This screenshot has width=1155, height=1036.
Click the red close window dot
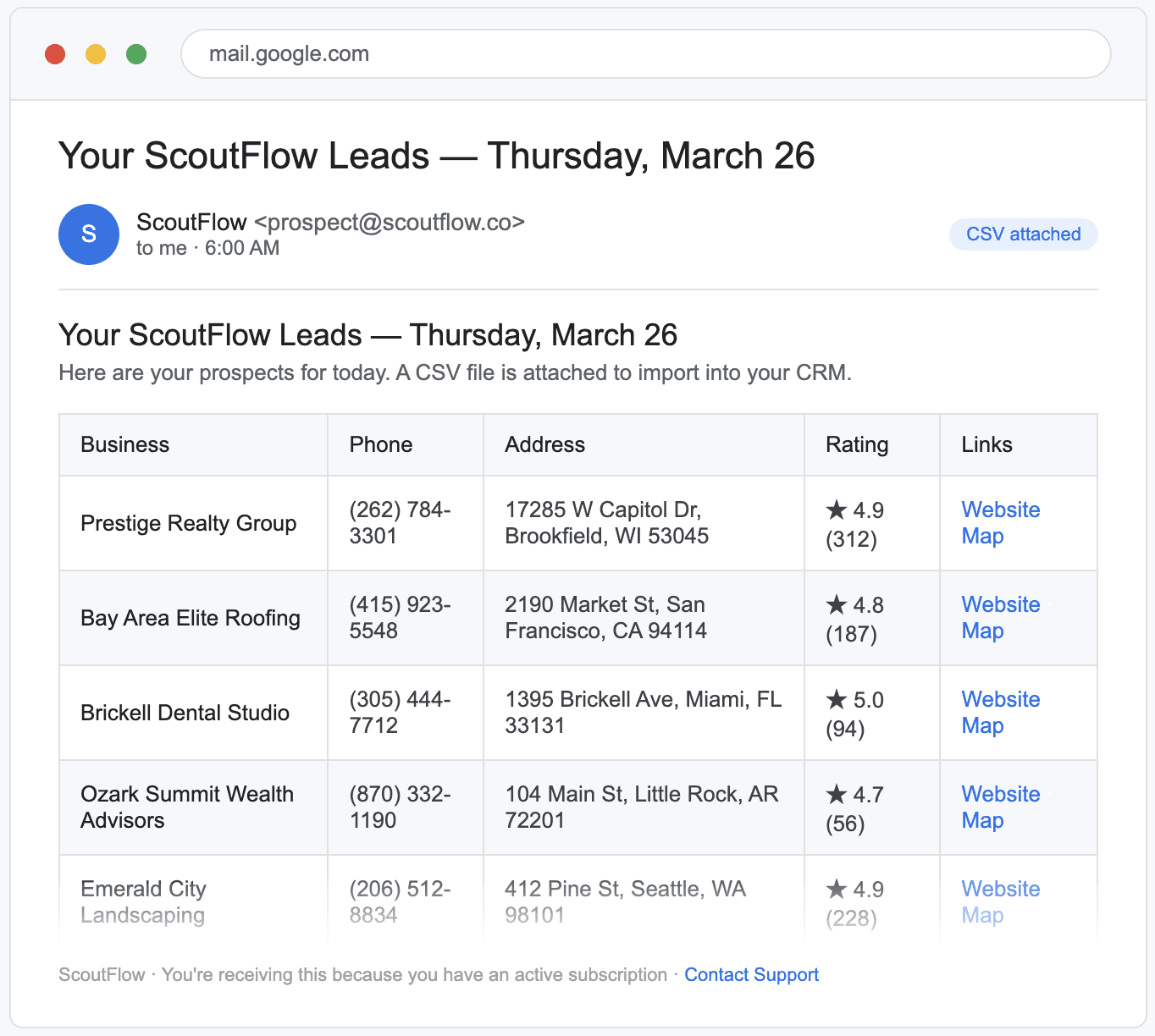click(55, 54)
